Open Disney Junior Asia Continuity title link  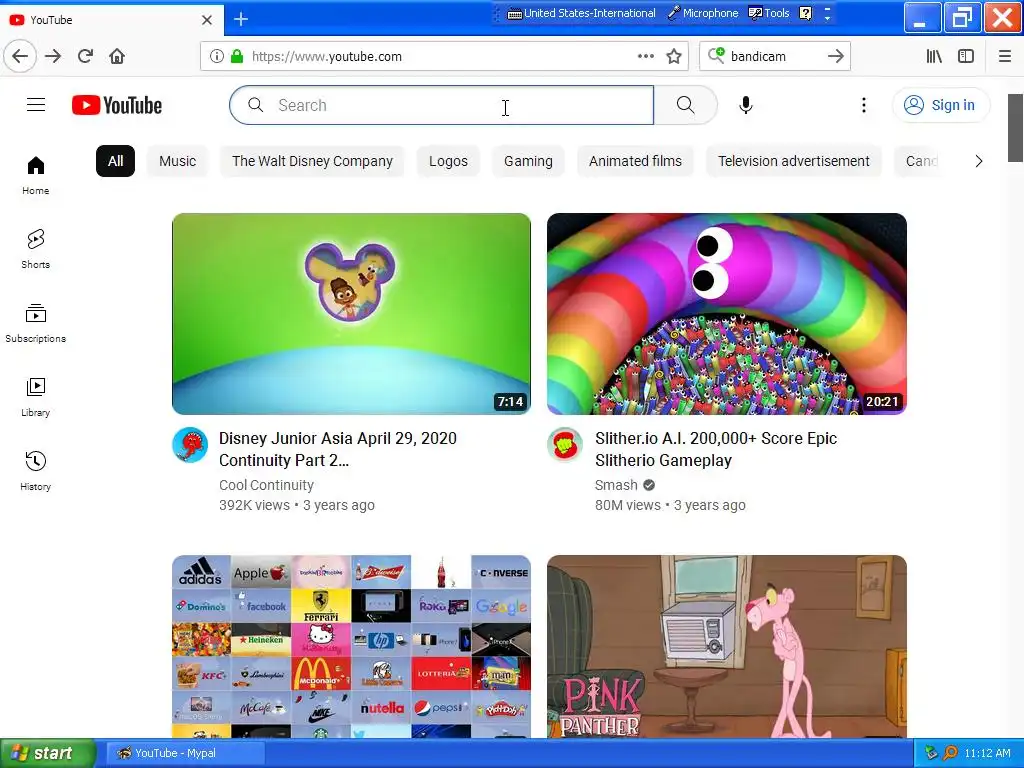tap(338, 449)
